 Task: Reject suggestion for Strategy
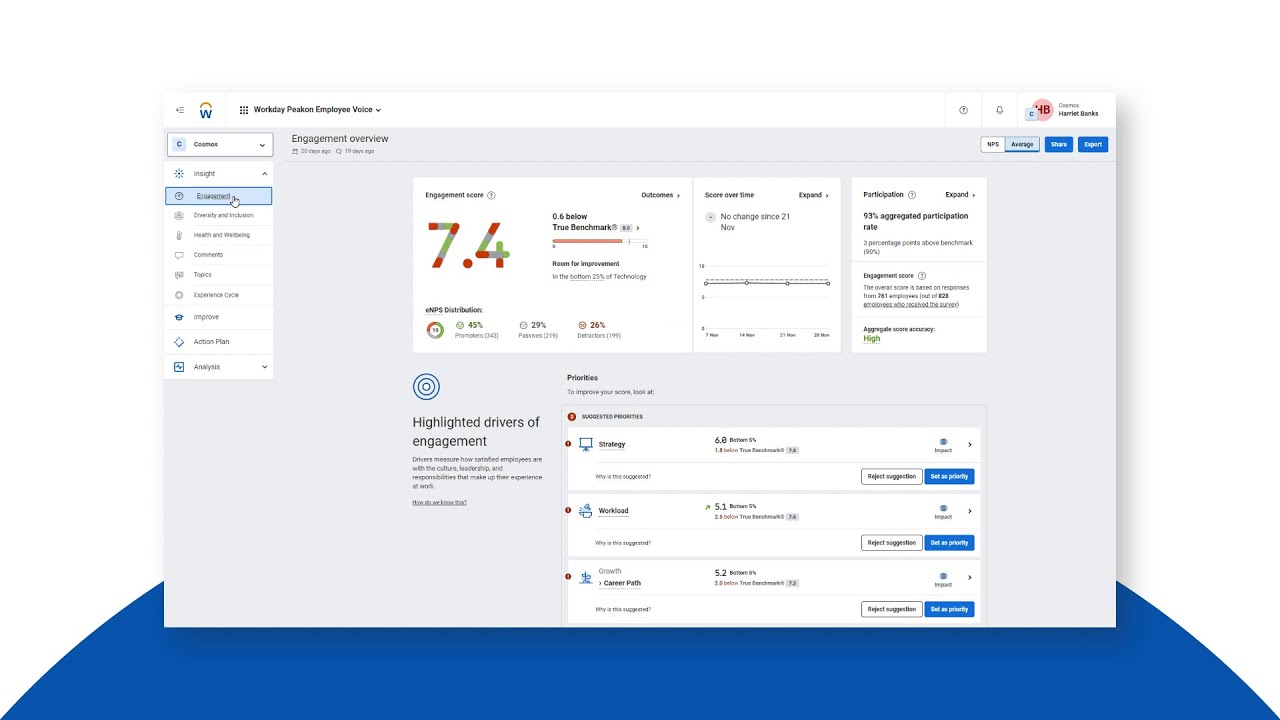pos(891,476)
